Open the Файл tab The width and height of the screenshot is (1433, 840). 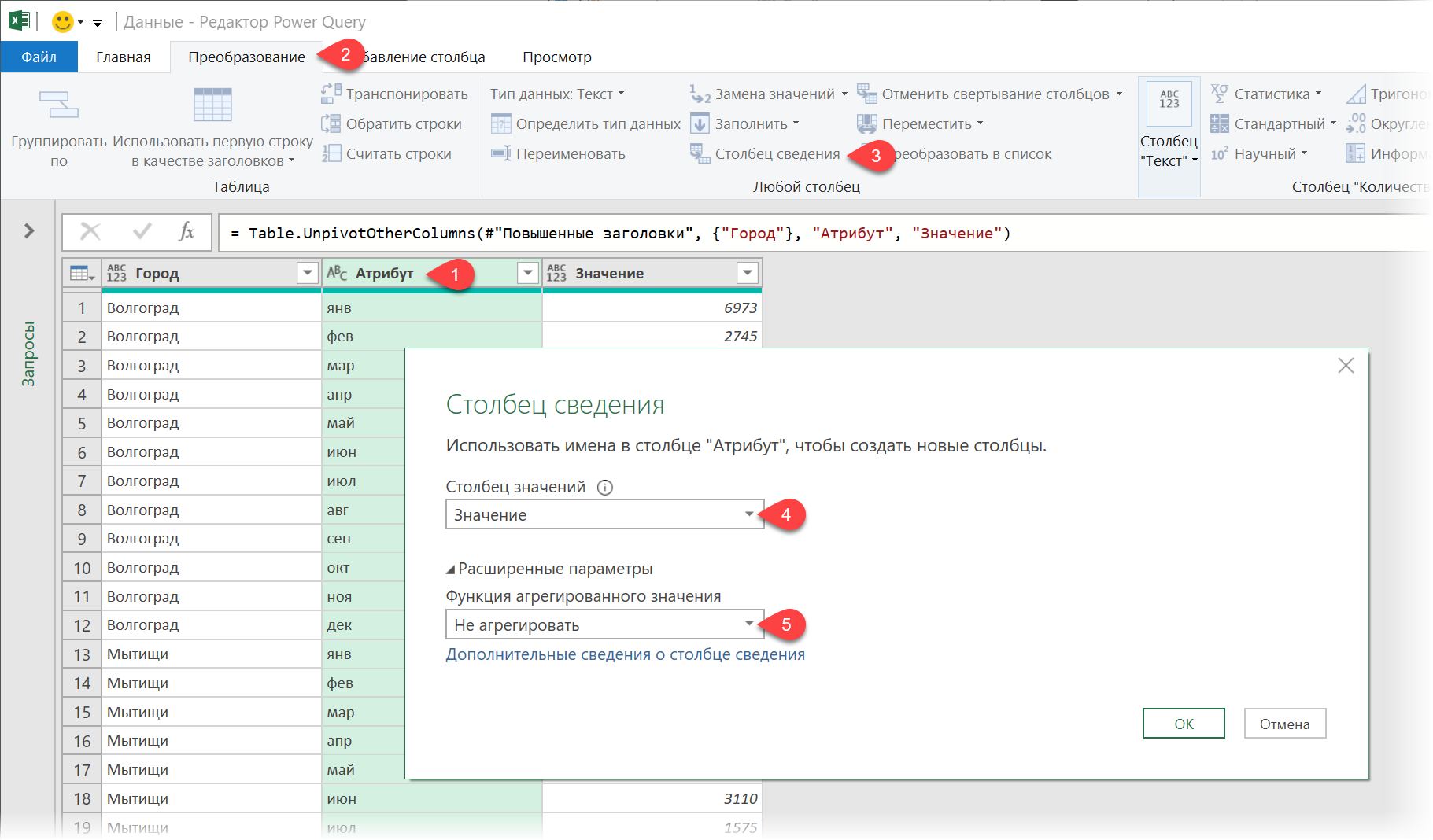click(x=39, y=57)
